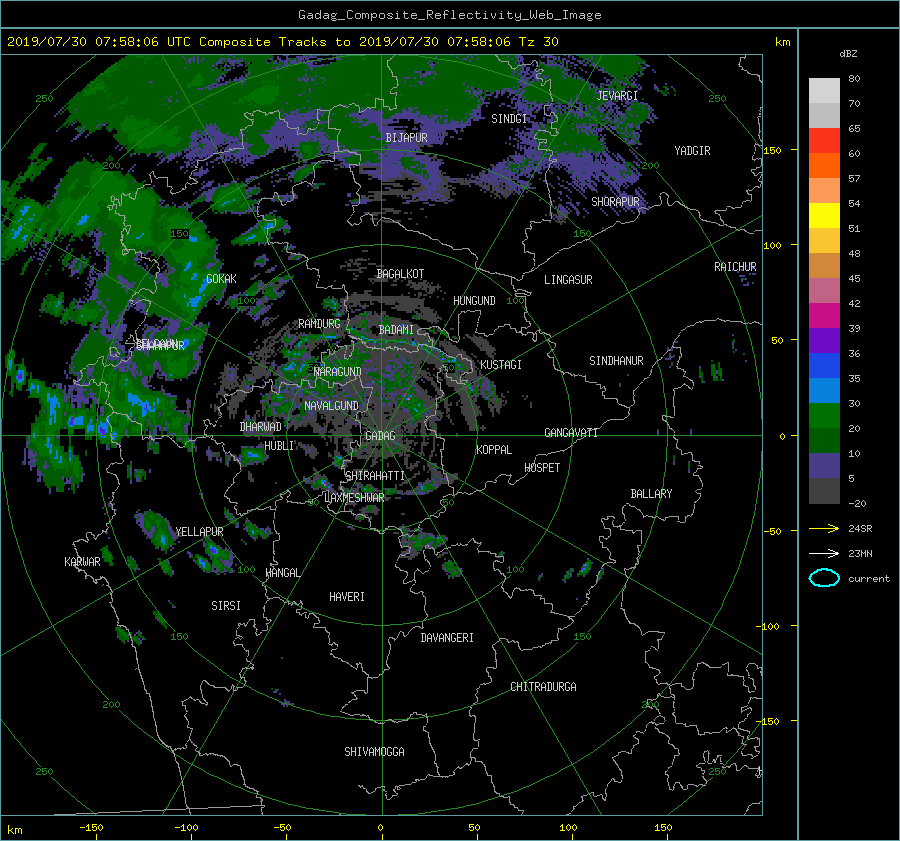Click the red 60-65 dBZ color swatch
Viewport: 900px width, 841px height.
click(x=824, y=141)
